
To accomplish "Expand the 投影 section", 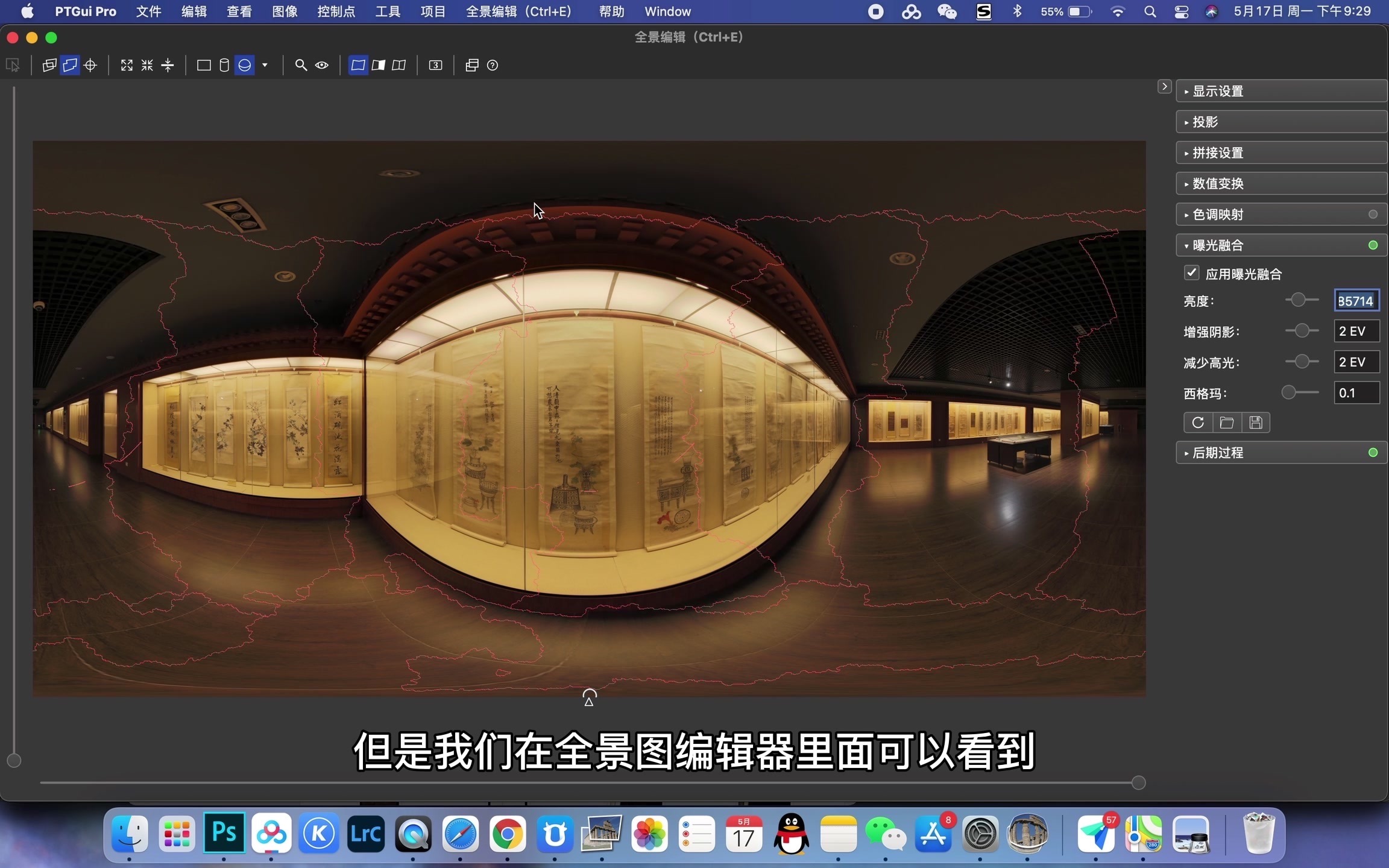I will point(1282,122).
